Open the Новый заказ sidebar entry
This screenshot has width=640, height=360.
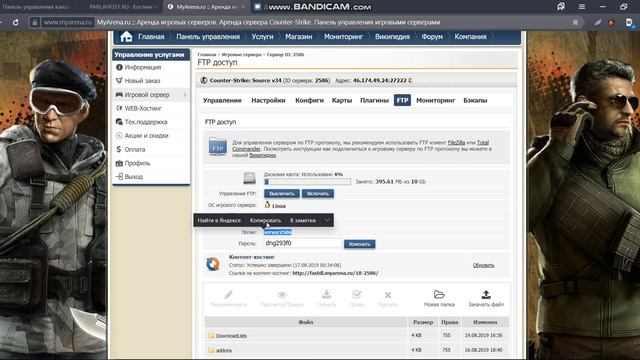click(142, 81)
